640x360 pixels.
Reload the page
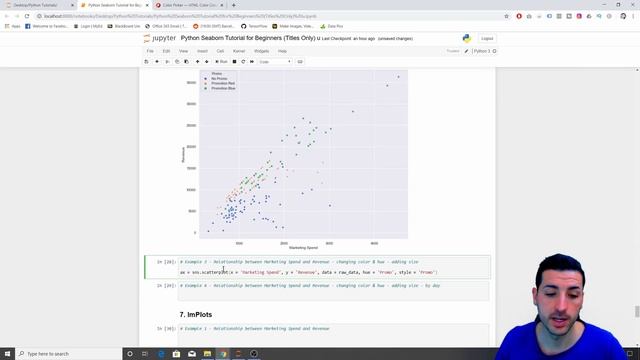click(x=27, y=16)
